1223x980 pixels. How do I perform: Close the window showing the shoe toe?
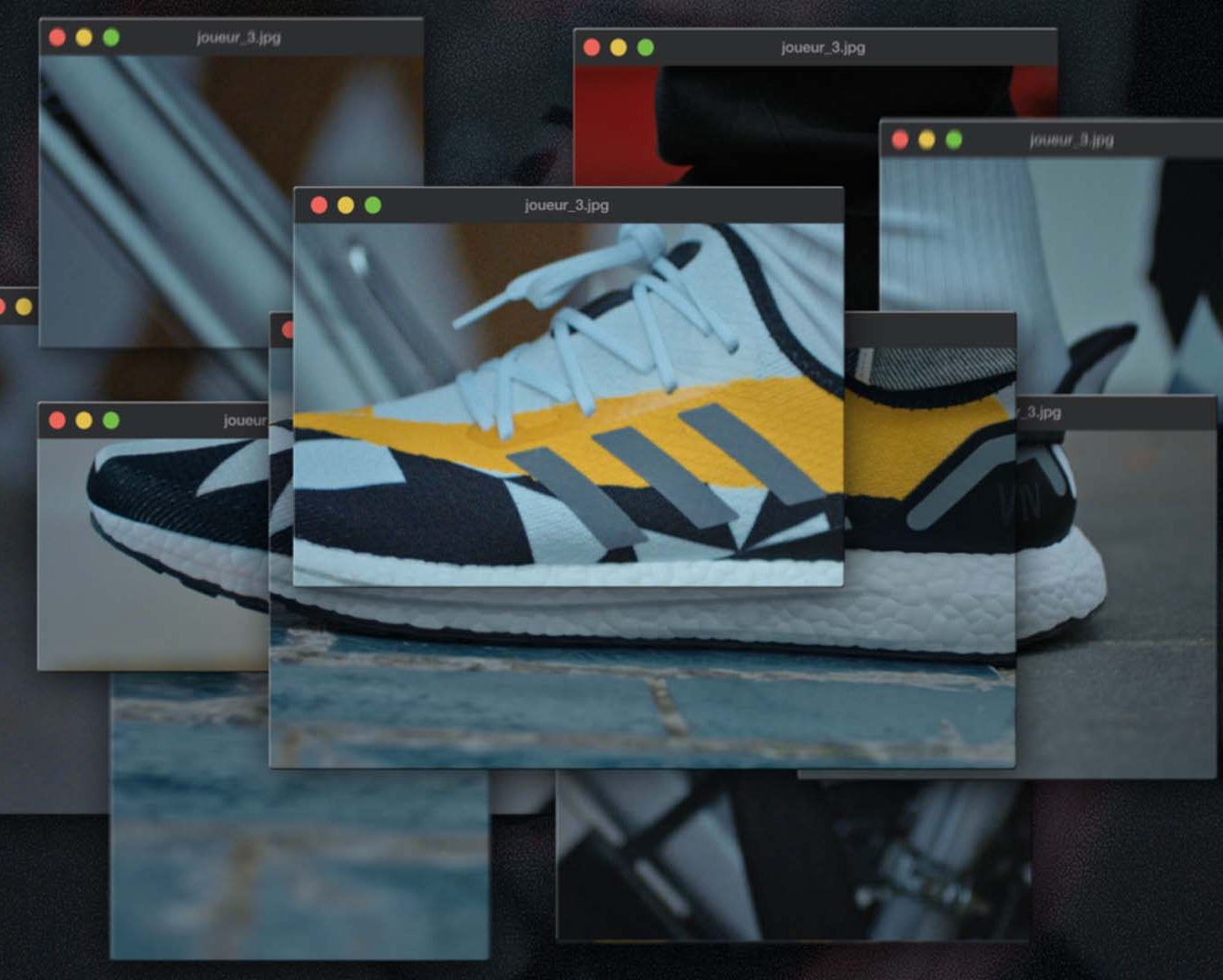point(57,420)
